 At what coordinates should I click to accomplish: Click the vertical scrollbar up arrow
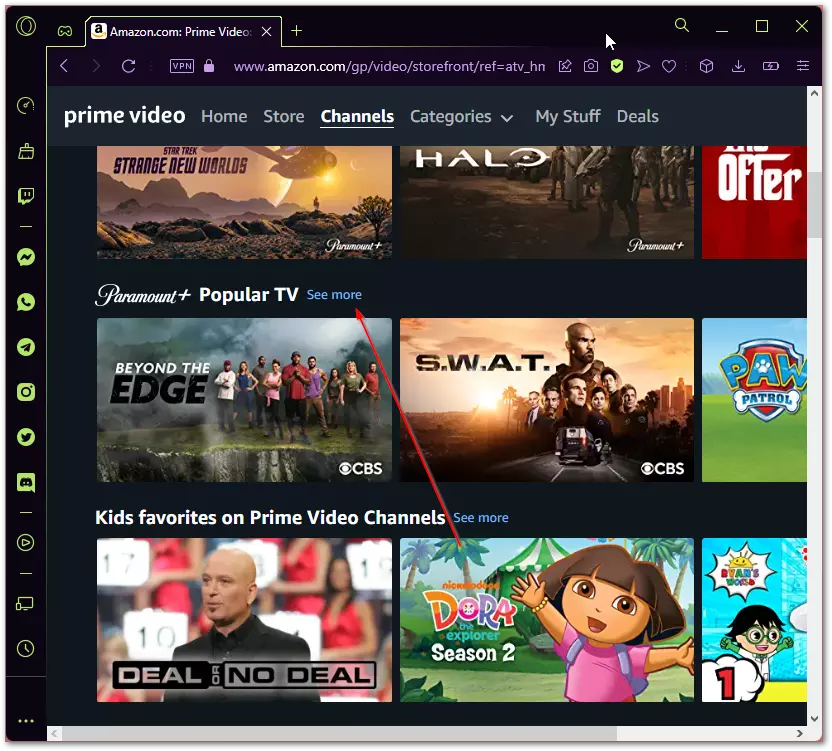point(814,93)
